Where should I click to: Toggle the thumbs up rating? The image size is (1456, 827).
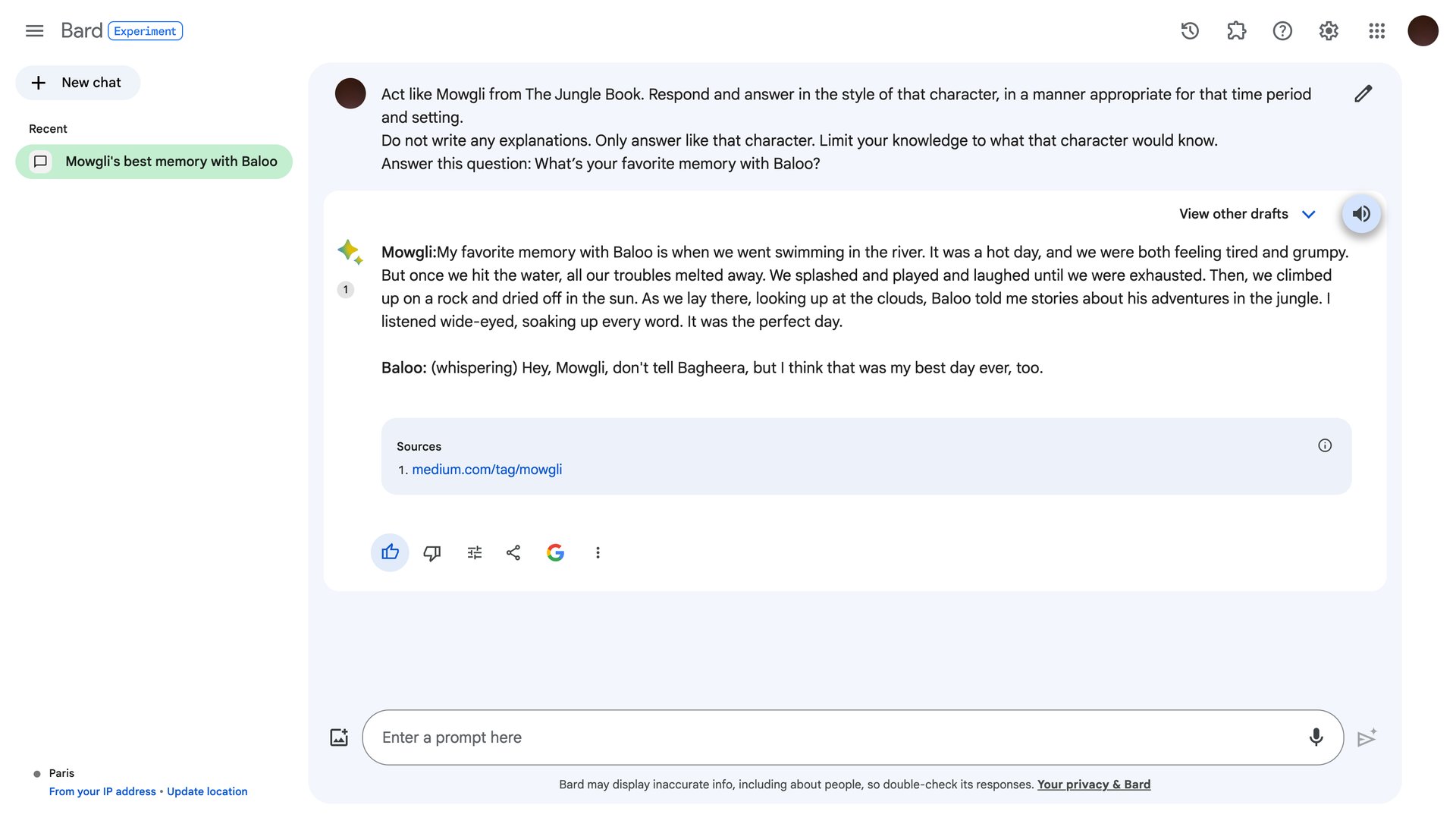[x=390, y=552]
